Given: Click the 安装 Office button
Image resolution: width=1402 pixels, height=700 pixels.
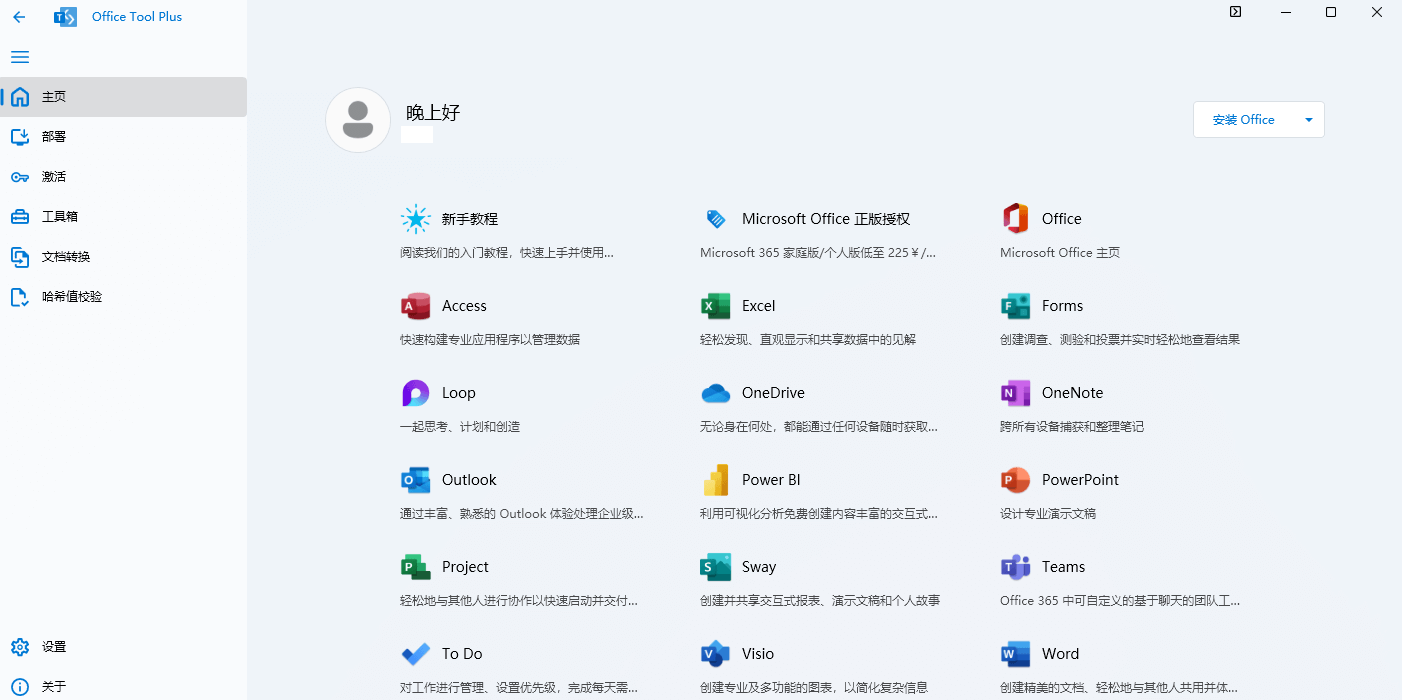Looking at the screenshot, I should pos(1243,120).
